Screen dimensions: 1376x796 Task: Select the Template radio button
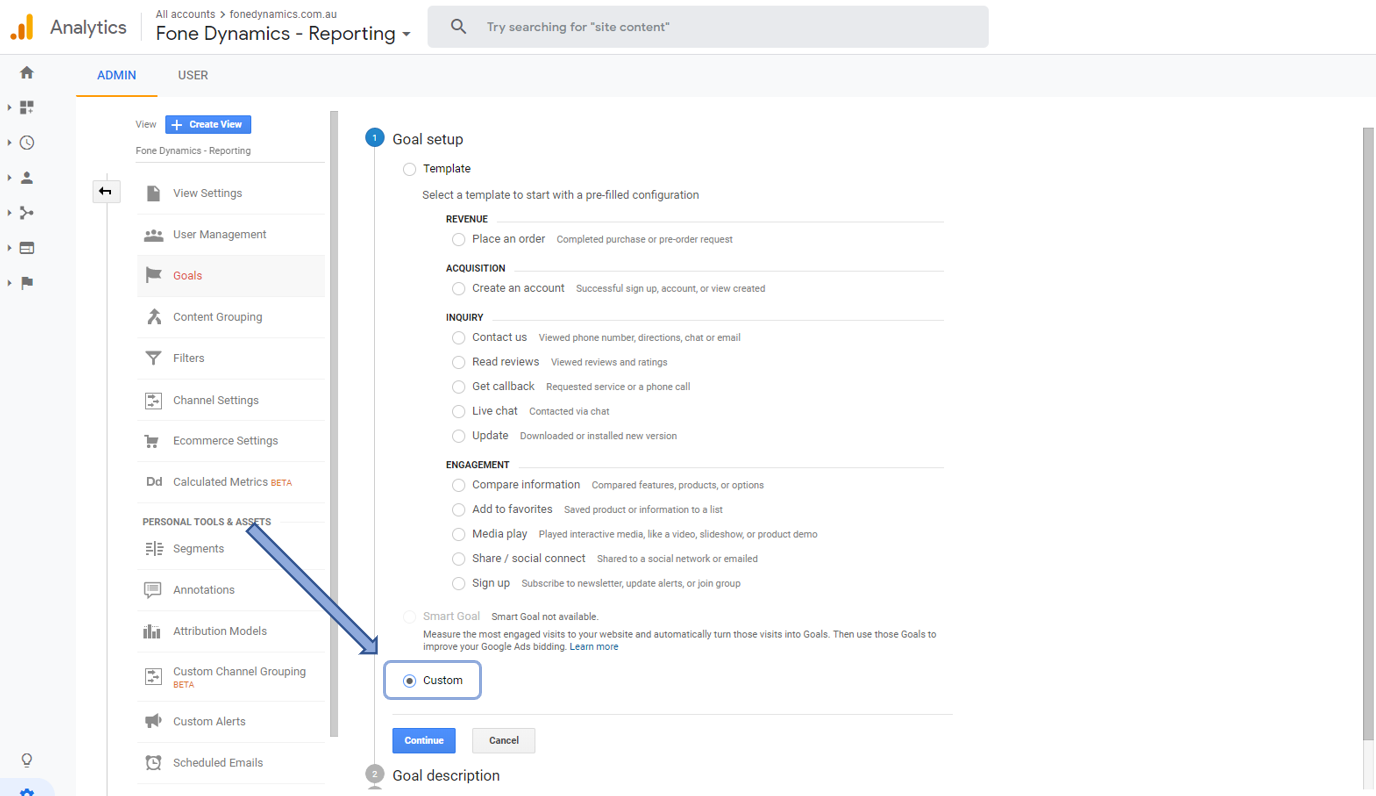coord(409,169)
